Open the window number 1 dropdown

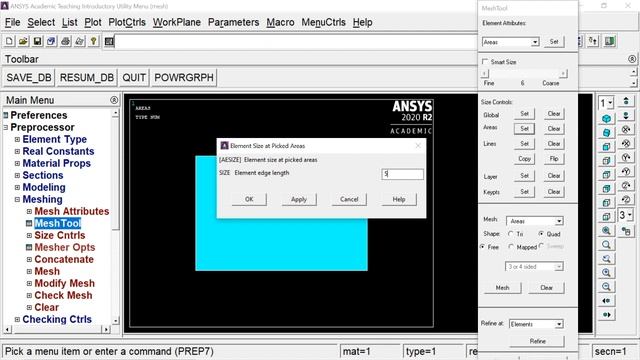tap(606, 103)
